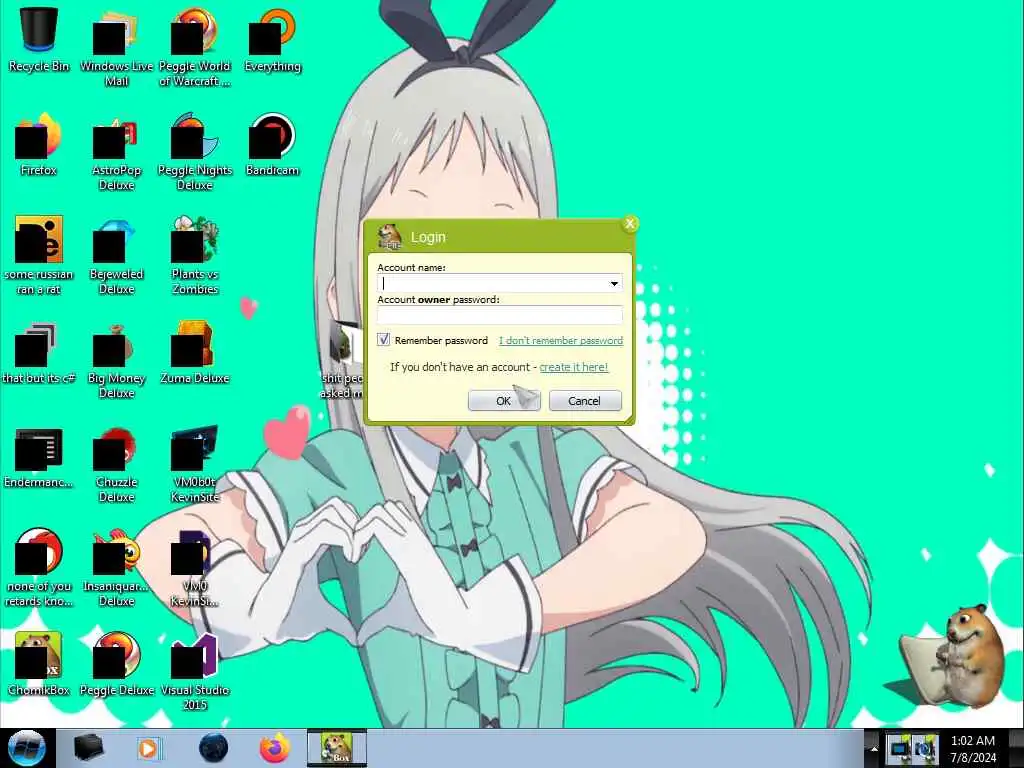This screenshot has width=1024, height=768.
Task: Follow 'I don't remember password' link
Action: (x=561, y=340)
